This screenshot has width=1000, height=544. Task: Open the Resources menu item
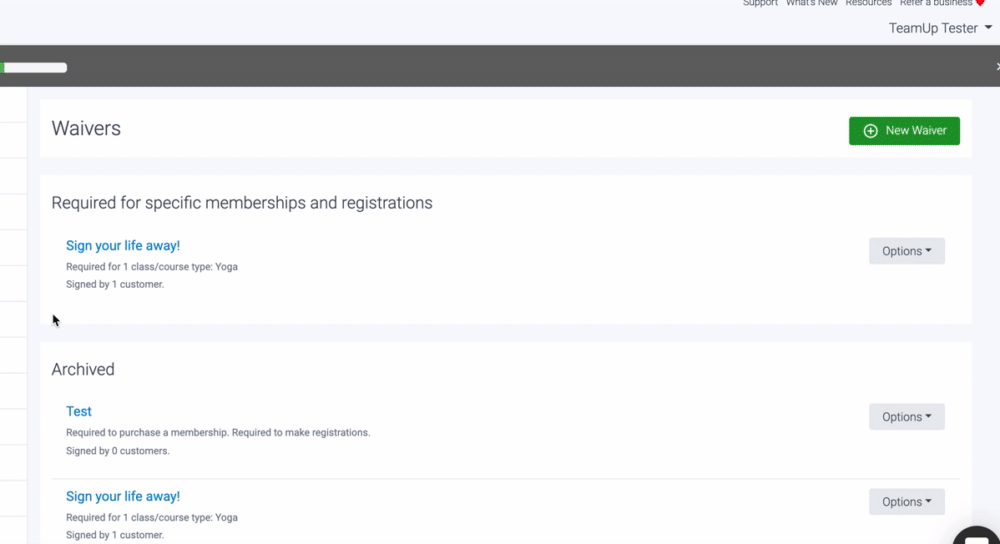point(868,3)
